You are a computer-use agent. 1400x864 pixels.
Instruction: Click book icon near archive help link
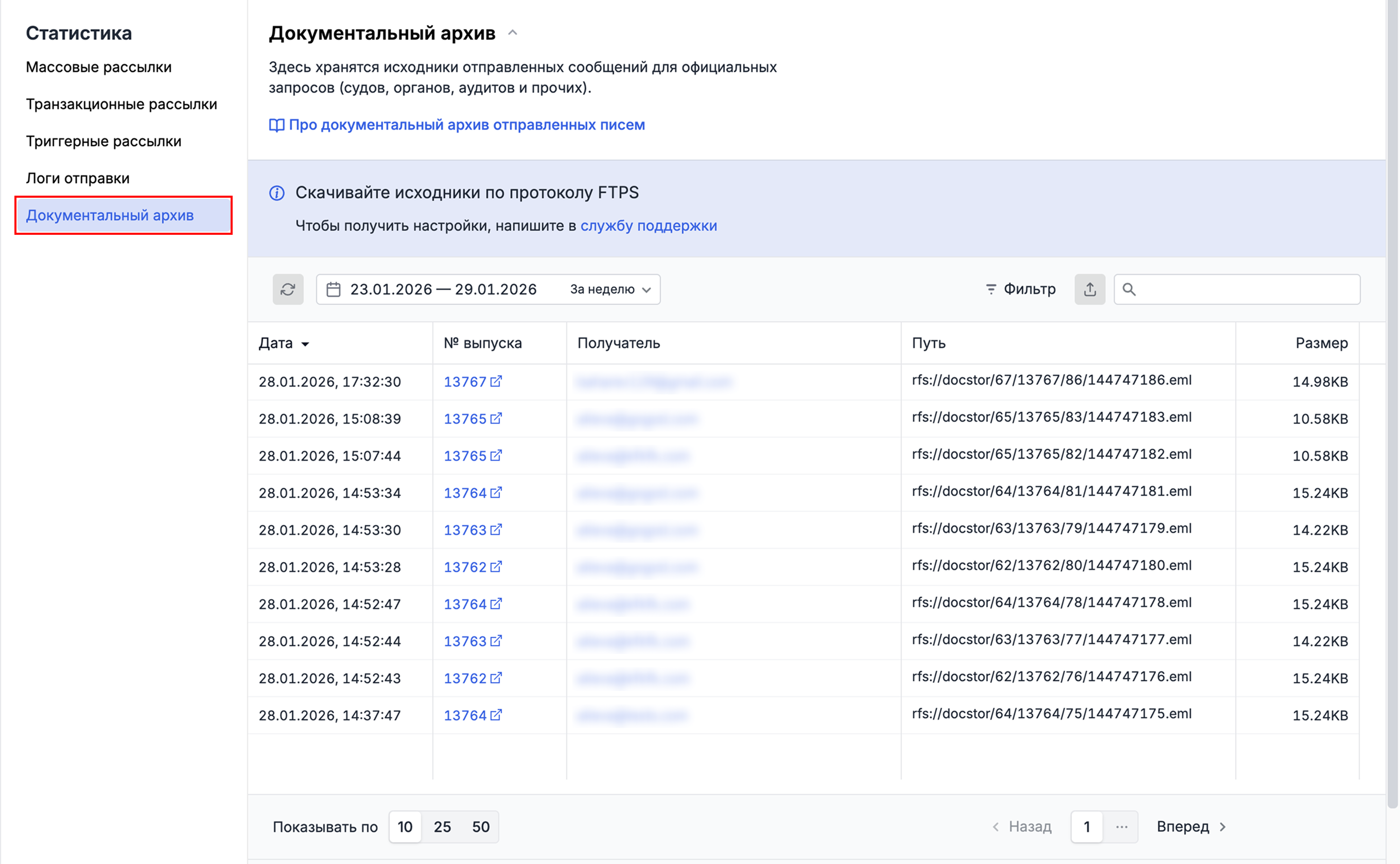point(276,125)
